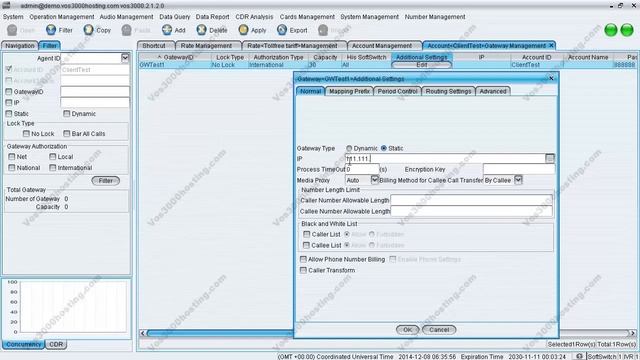Select the GWTest1 gateway cell
This screenshot has height=360, width=640.
click(x=175, y=65)
